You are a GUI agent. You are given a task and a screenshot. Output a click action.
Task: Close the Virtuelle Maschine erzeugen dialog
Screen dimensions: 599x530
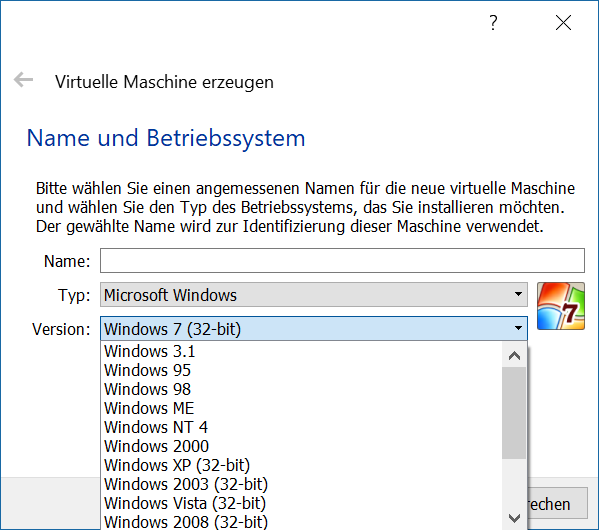(563, 23)
